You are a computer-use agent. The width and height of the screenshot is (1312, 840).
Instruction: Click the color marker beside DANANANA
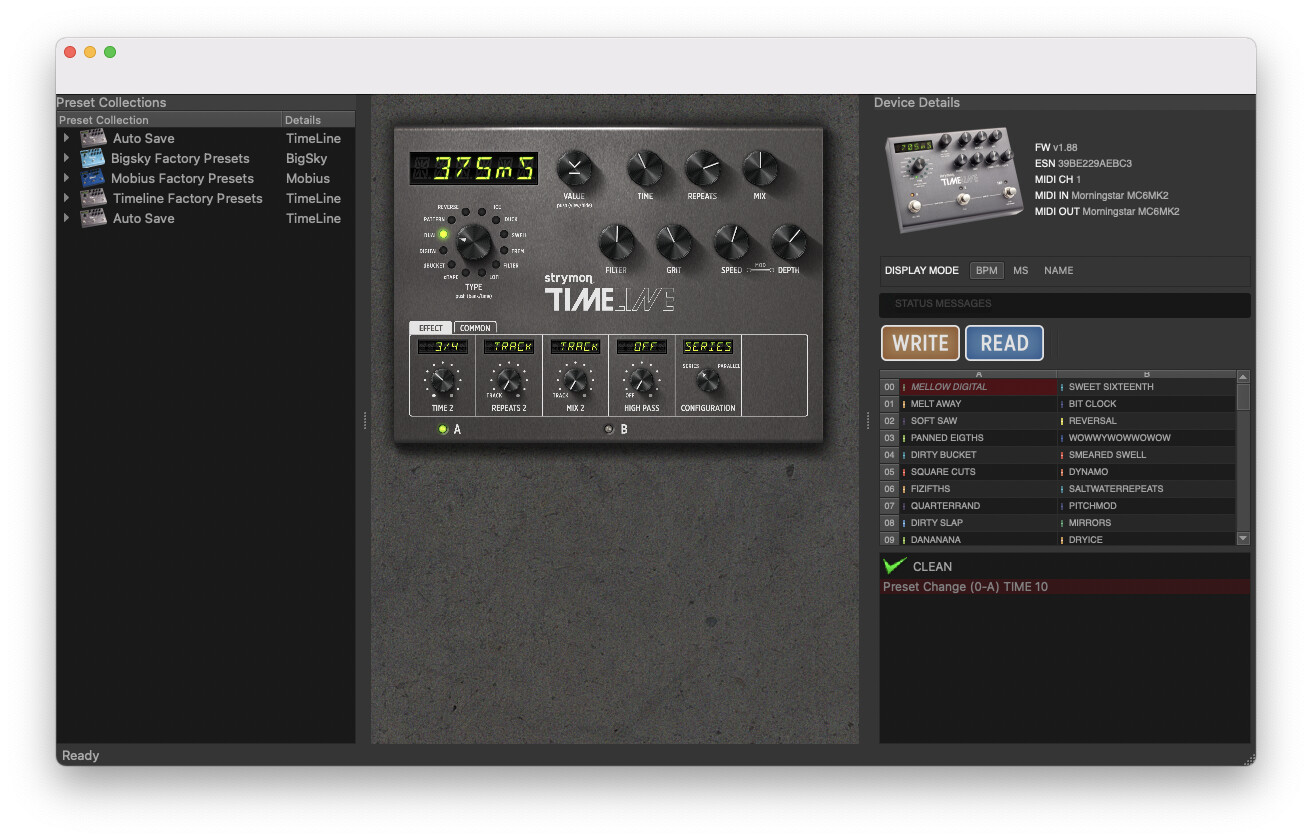point(904,540)
